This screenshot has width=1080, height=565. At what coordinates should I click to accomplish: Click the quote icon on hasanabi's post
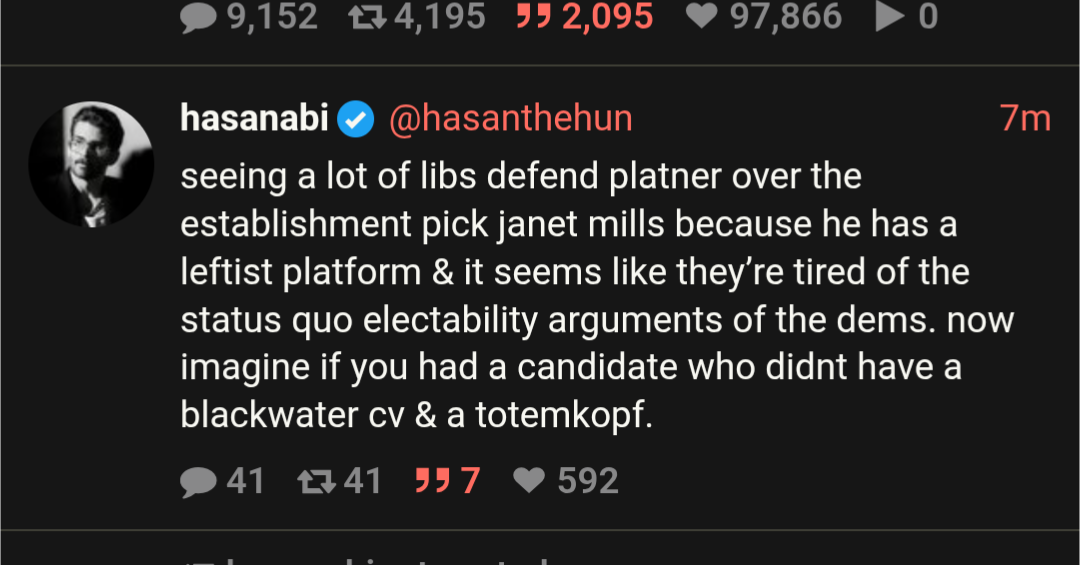click(x=429, y=482)
